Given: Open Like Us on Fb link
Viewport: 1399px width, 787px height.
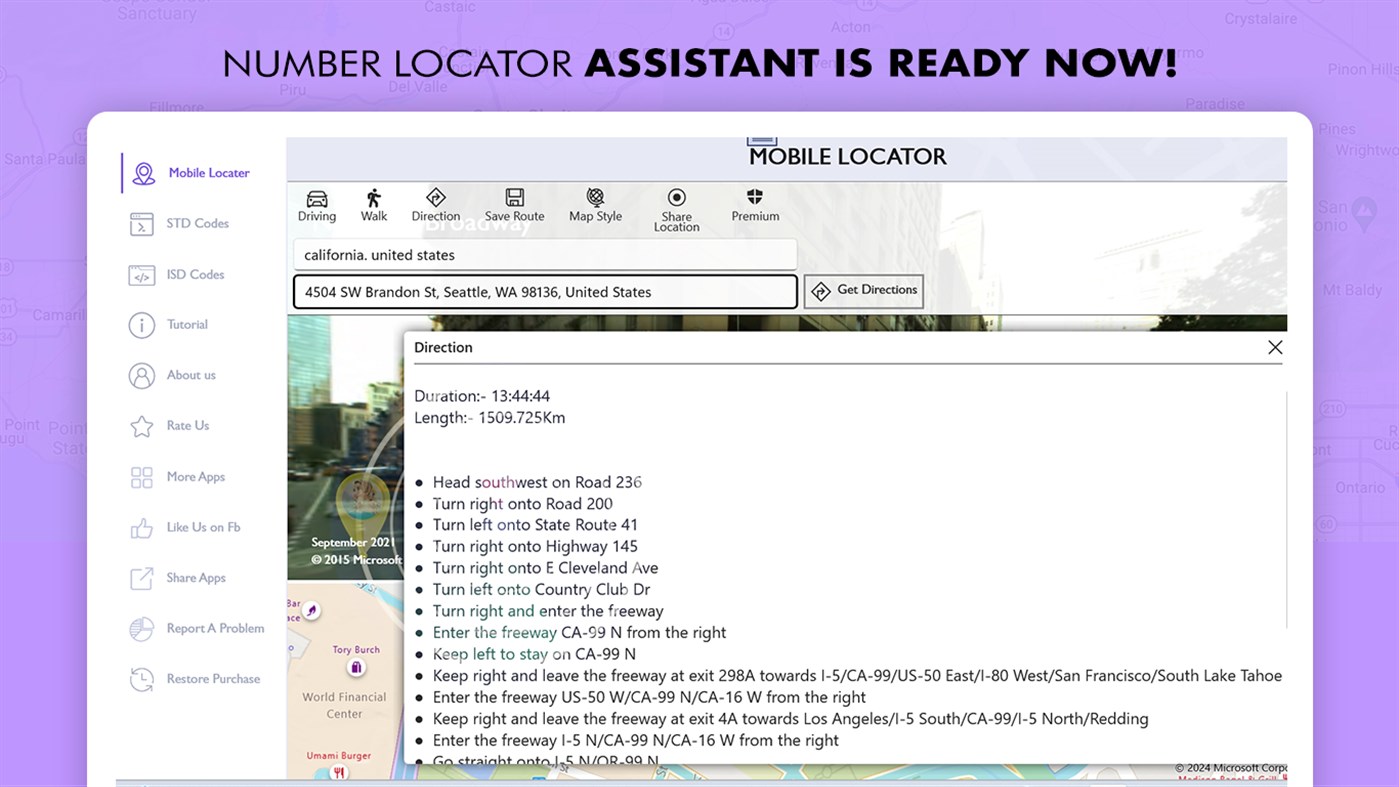Looking at the screenshot, I should [142, 527].
